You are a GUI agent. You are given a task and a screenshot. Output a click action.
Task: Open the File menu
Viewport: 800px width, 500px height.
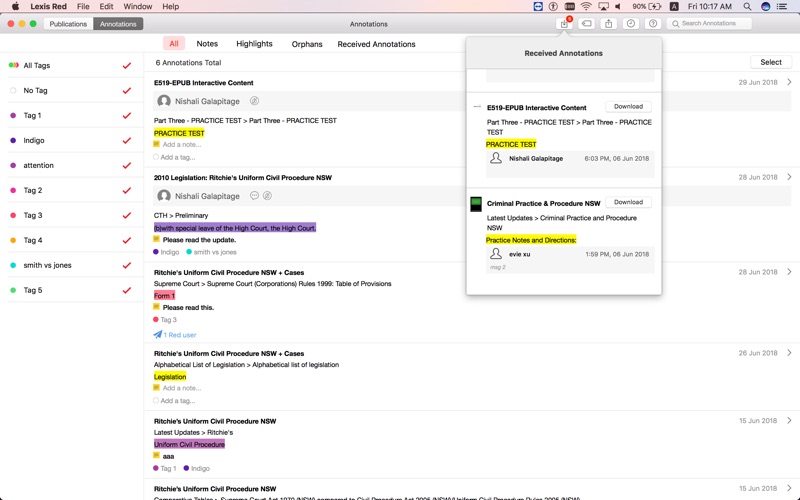pyautogui.click(x=83, y=7)
